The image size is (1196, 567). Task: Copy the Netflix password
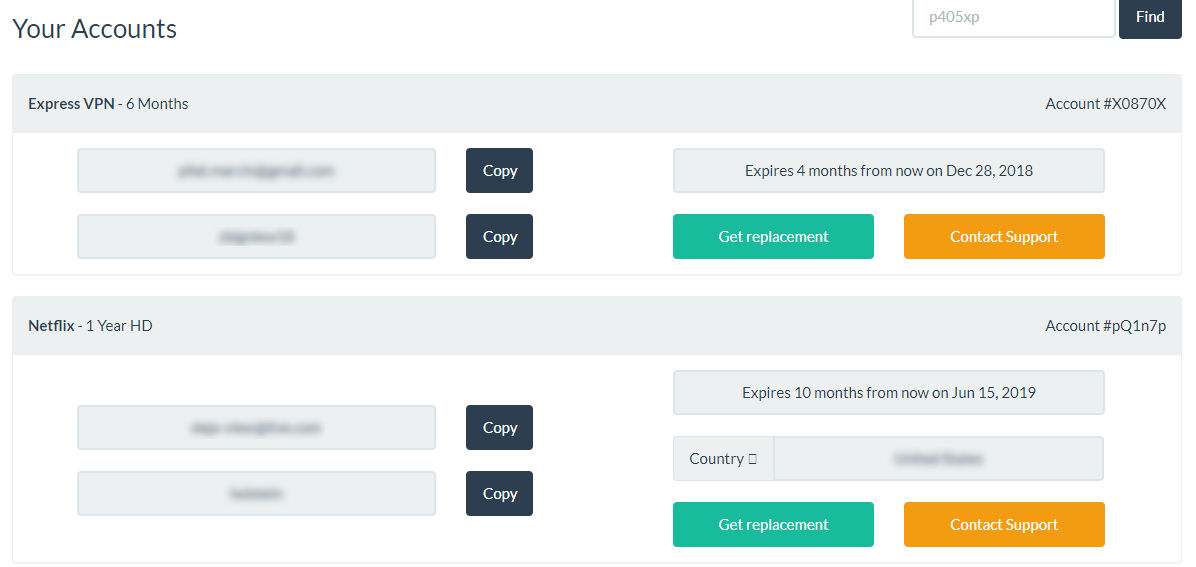pos(499,494)
